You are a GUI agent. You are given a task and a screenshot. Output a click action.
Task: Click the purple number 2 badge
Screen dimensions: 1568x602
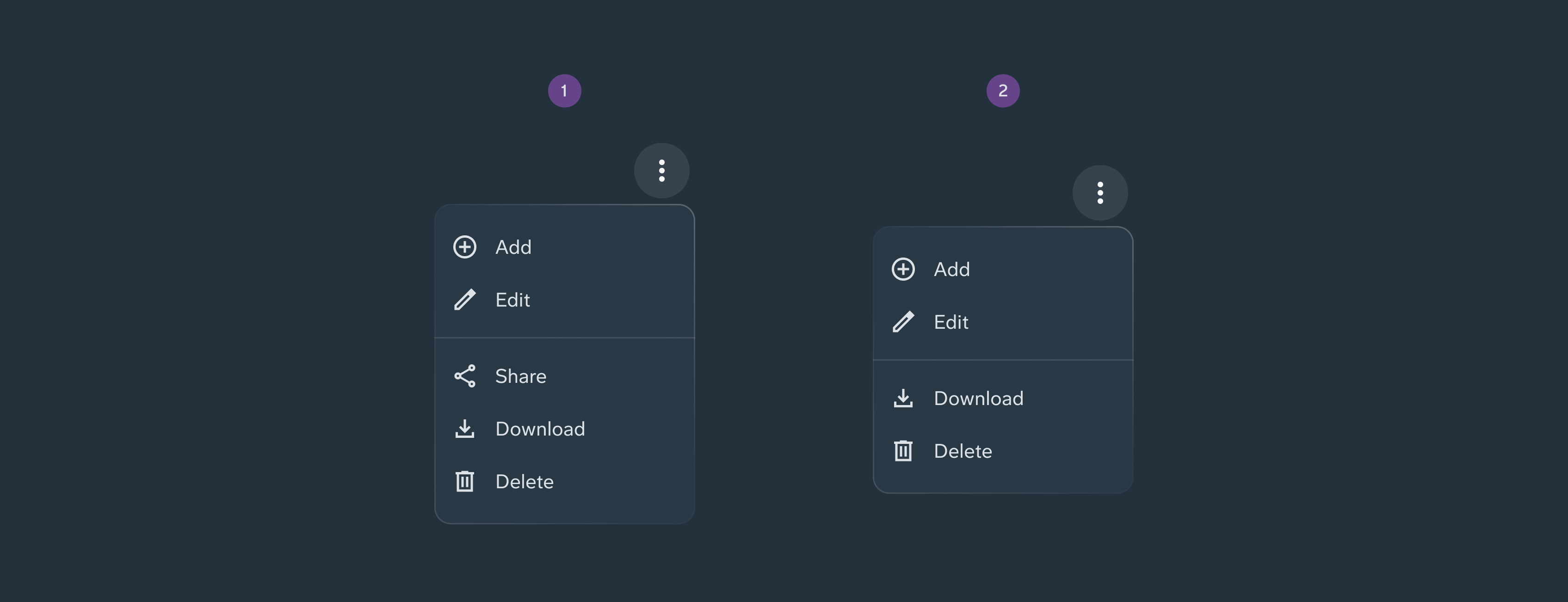click(x=1002, y=91)
